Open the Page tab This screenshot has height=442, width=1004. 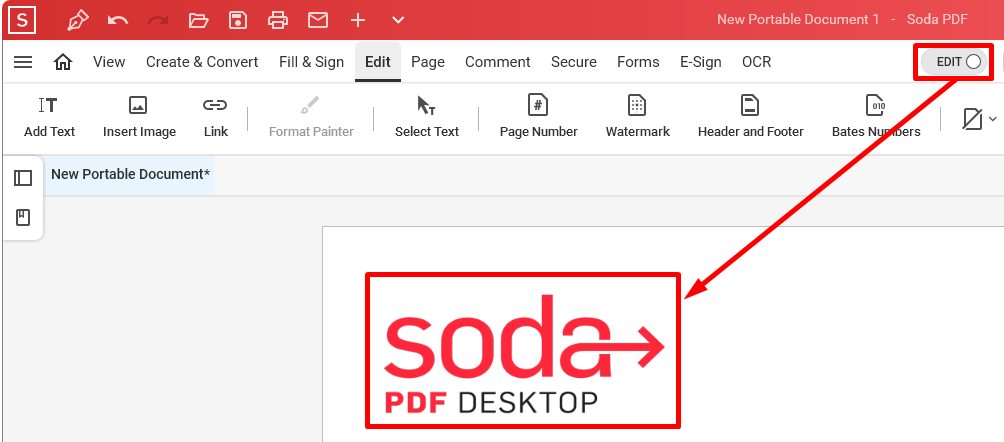click(x=428, y=62)
